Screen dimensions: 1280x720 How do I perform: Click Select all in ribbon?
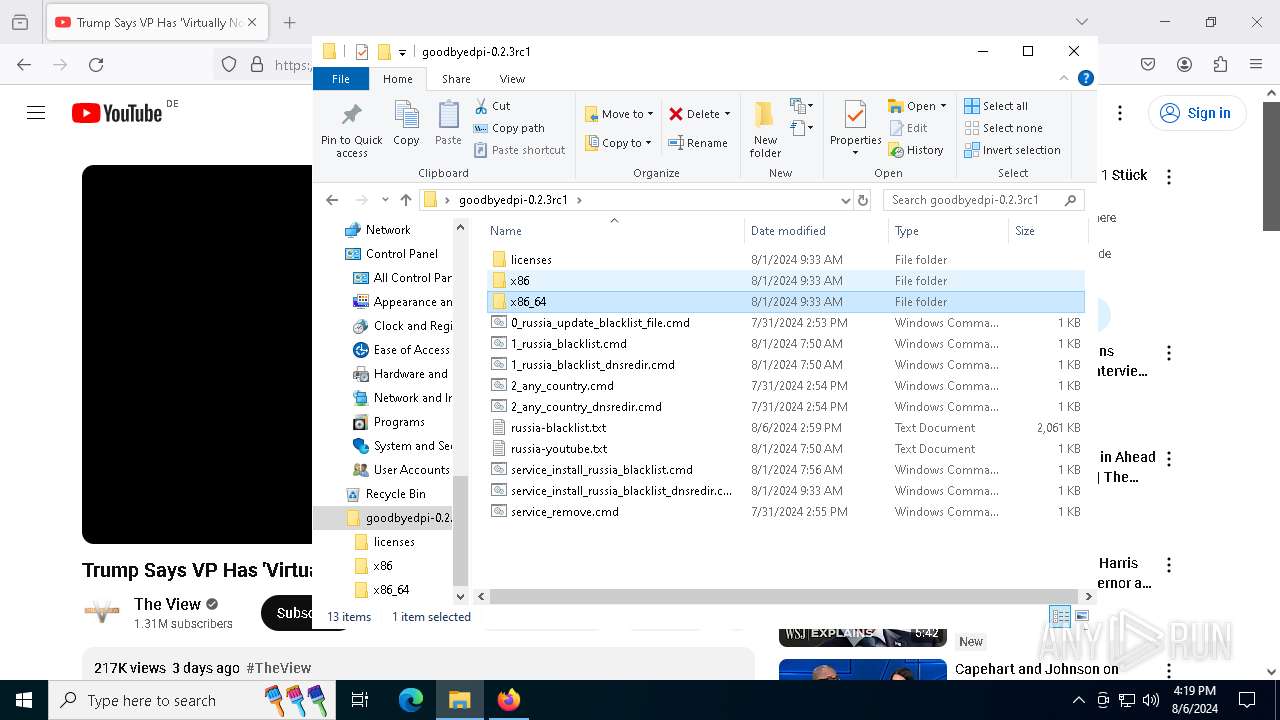996,106
